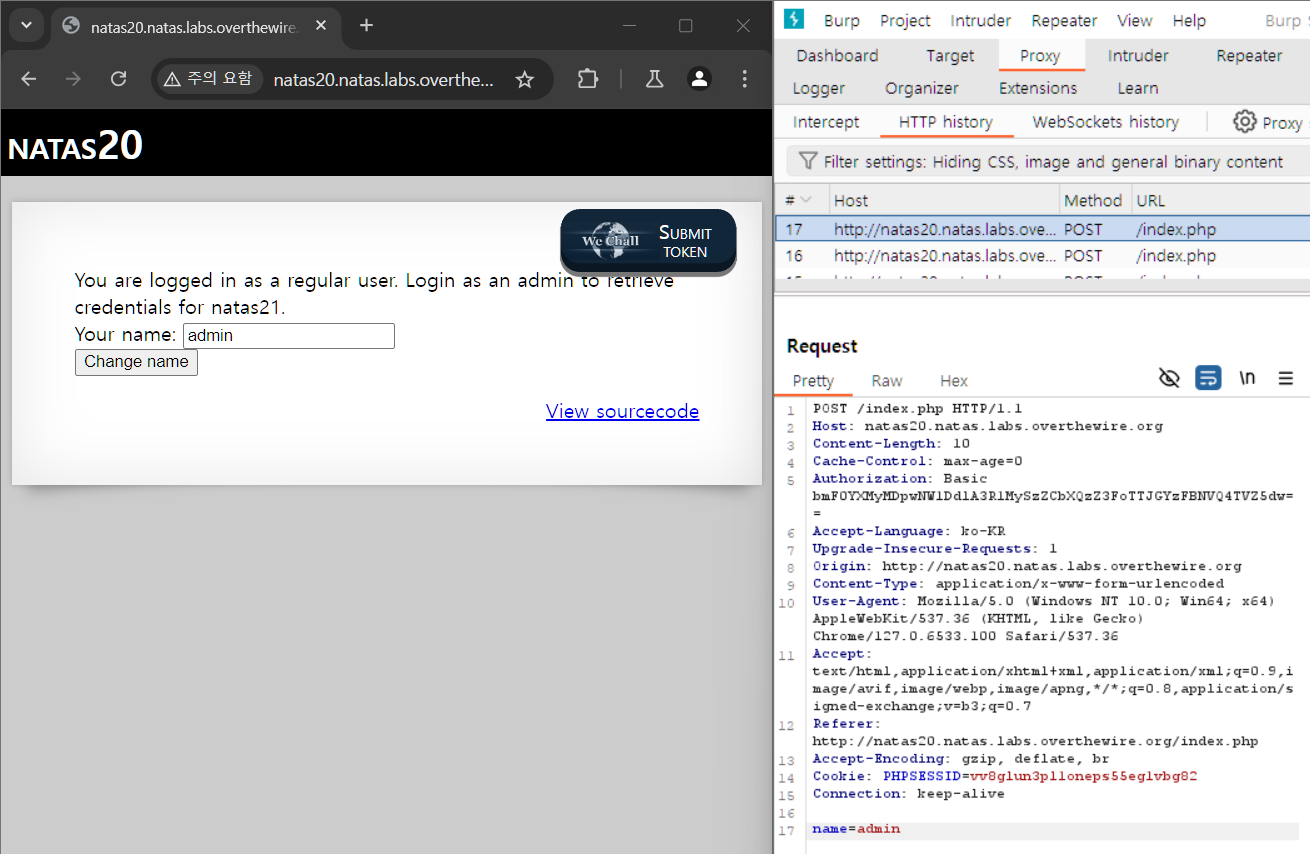Open the Request panel hamburger menu icon
1310x854 pixels.
point(1286,378)
